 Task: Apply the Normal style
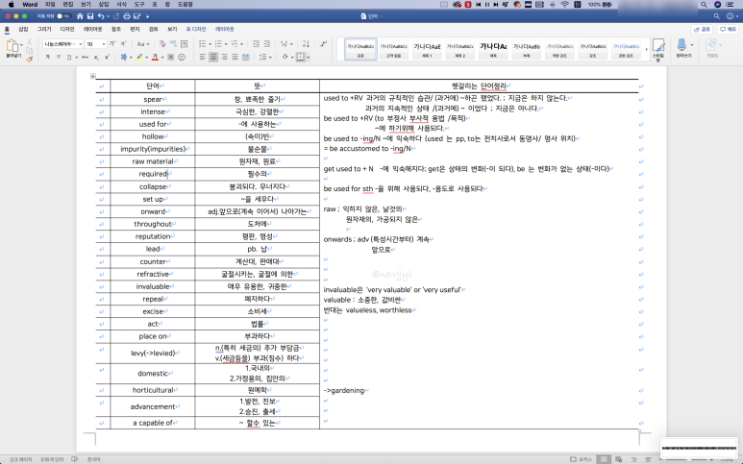coord(361,49)
